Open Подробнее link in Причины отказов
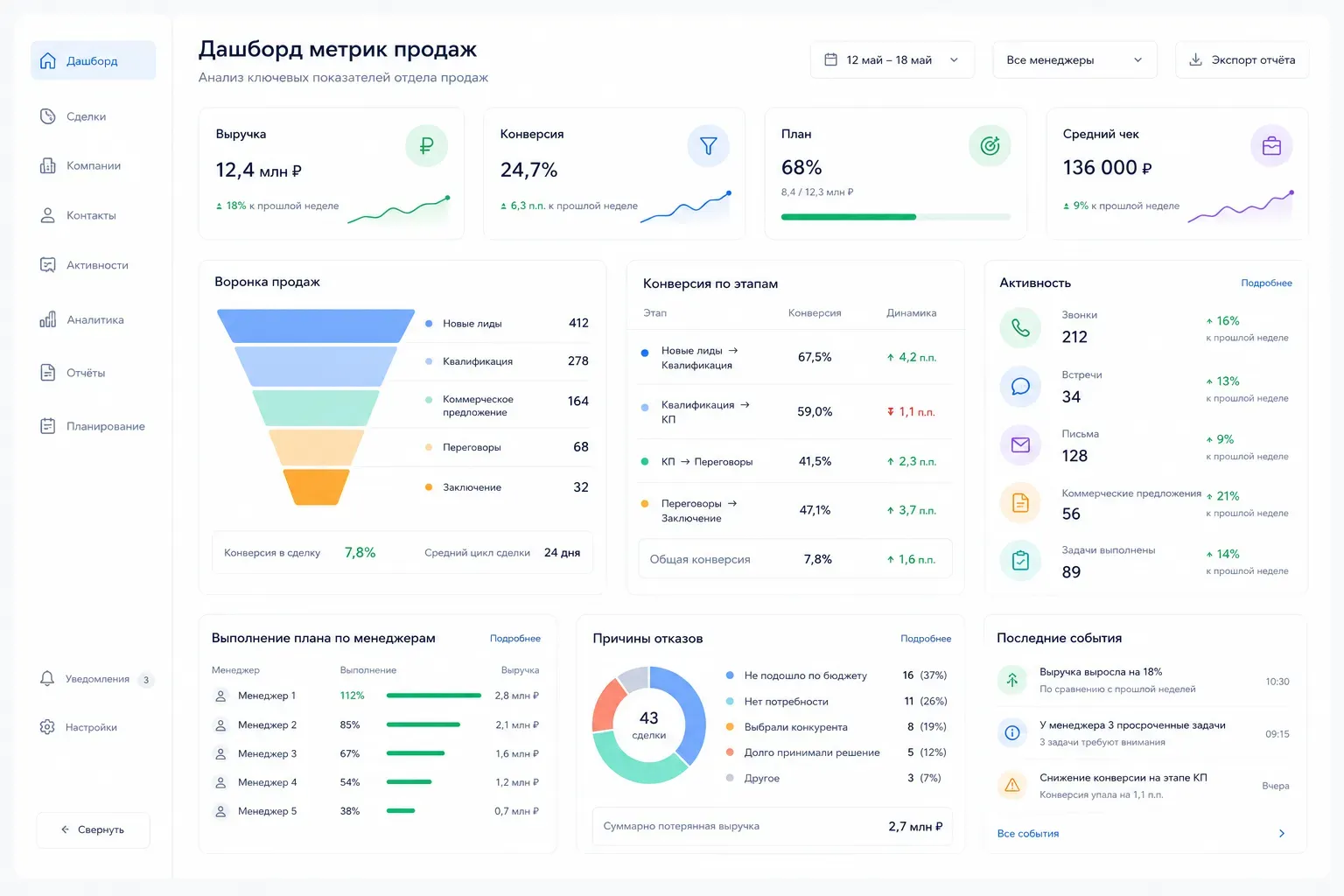The height and width of the screenshot is (896, 1344). 926,639
